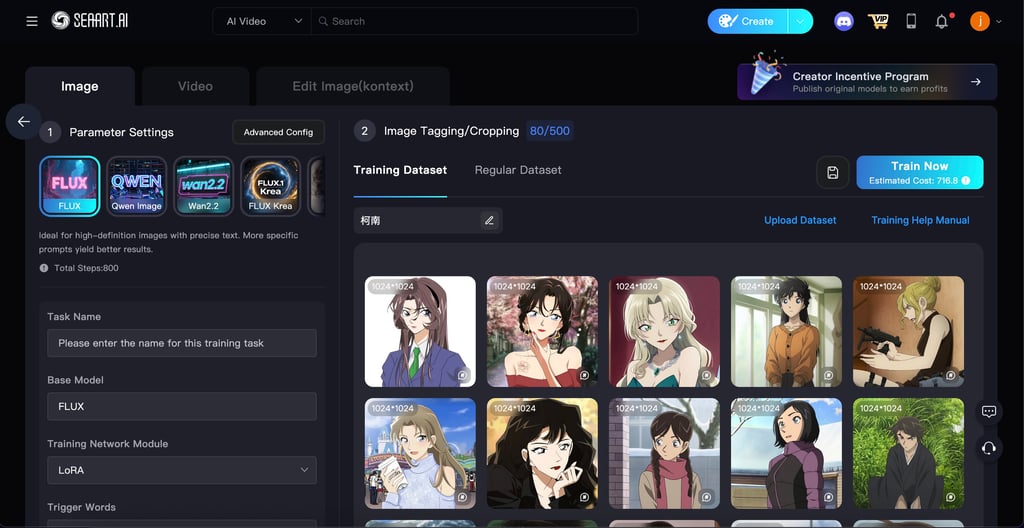Click the Creator Incentive Program arrow
The width and height of the screenshot is (1024, 528).
click(976, 82)
